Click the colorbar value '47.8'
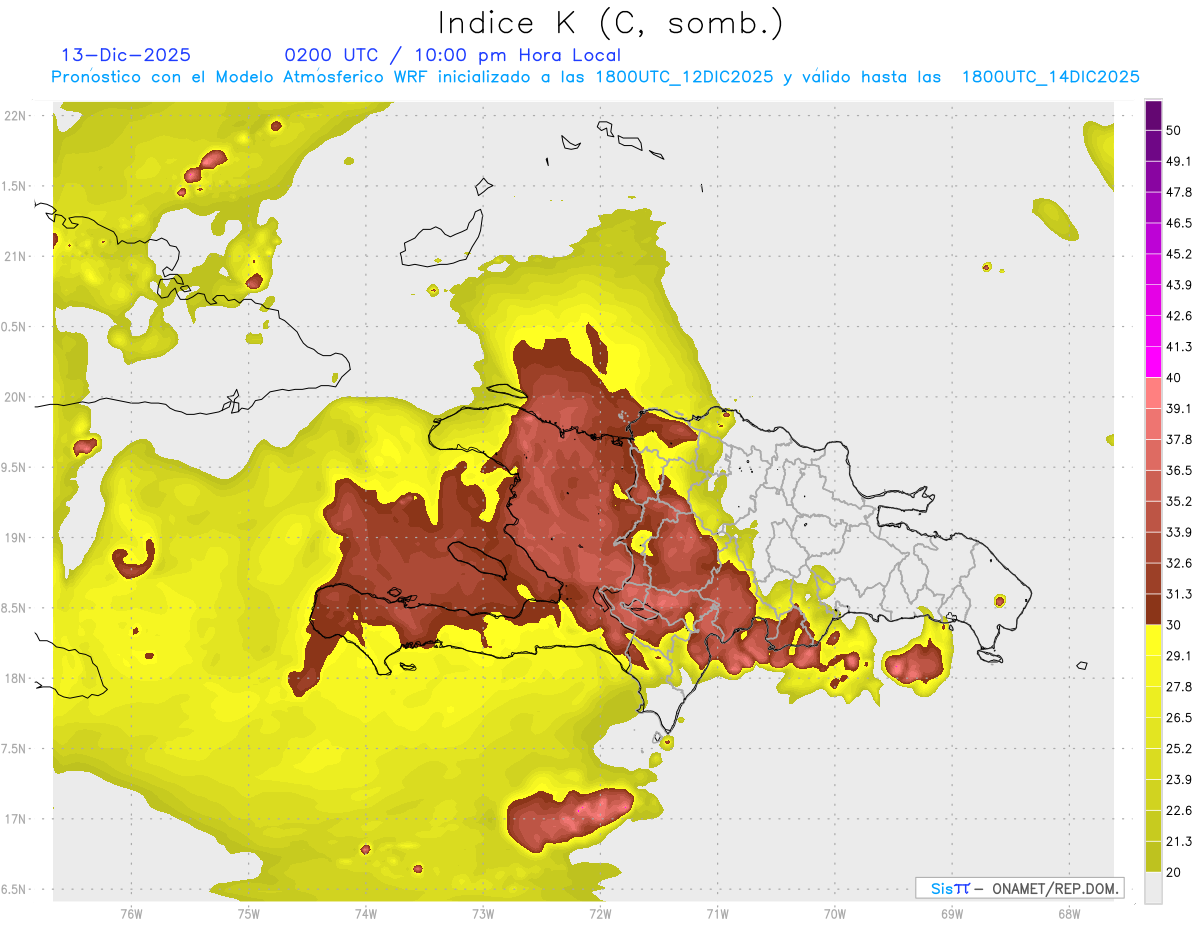The width and height of the screenshot is (1200, 927). coord(1179,192)
